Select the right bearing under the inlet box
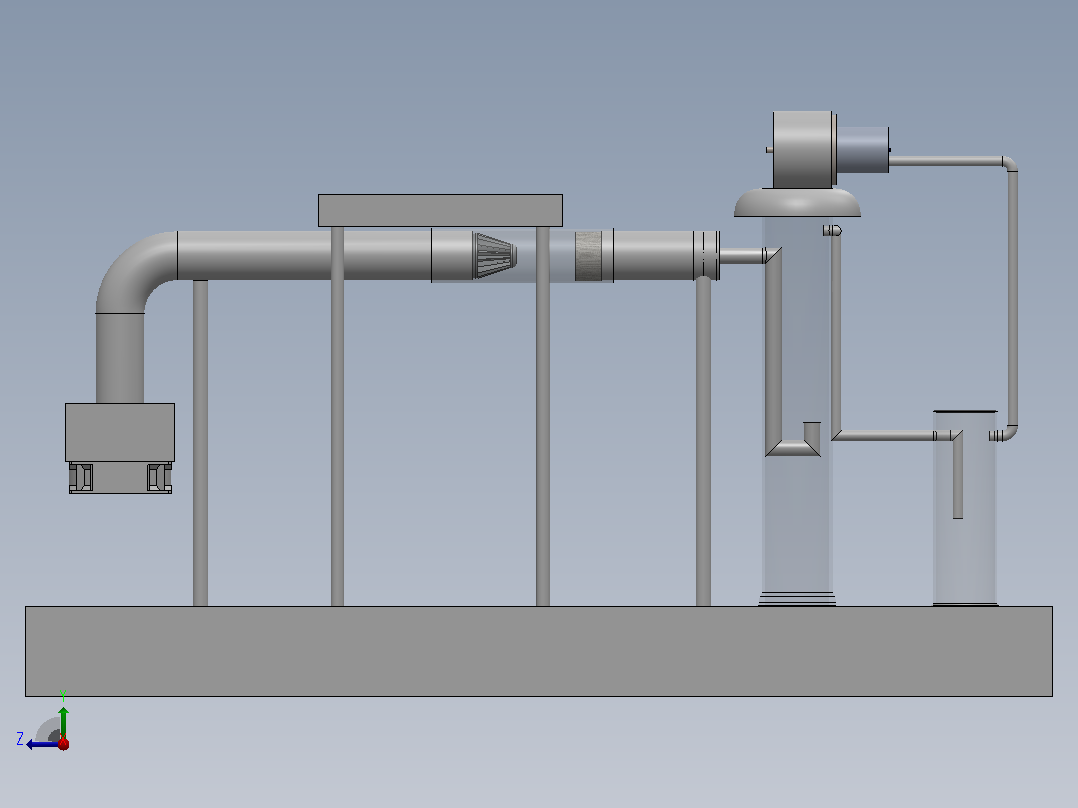1078x808 pixels. (x=160, y=477)
